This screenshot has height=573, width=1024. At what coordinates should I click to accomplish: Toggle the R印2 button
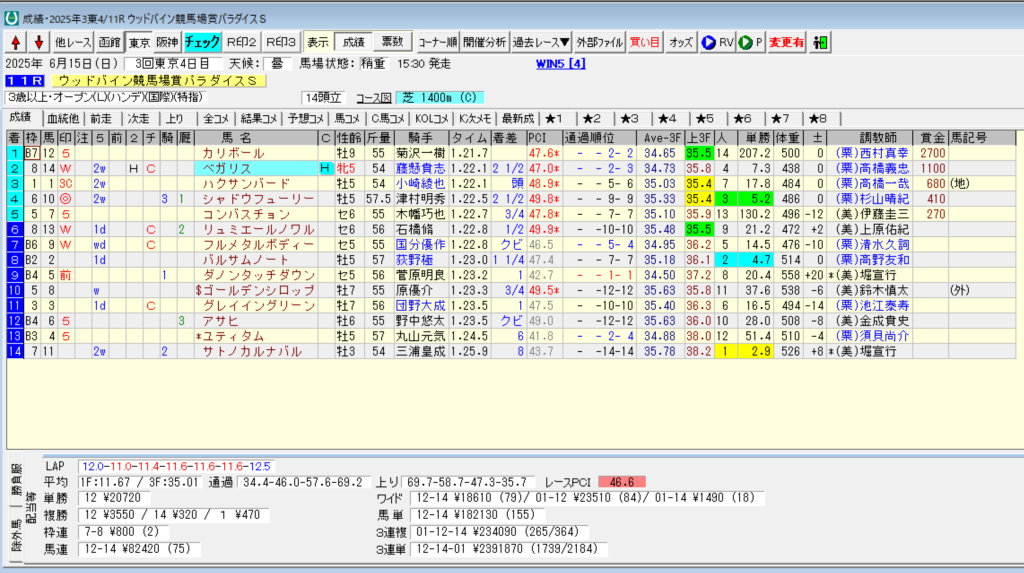[242, 42]
